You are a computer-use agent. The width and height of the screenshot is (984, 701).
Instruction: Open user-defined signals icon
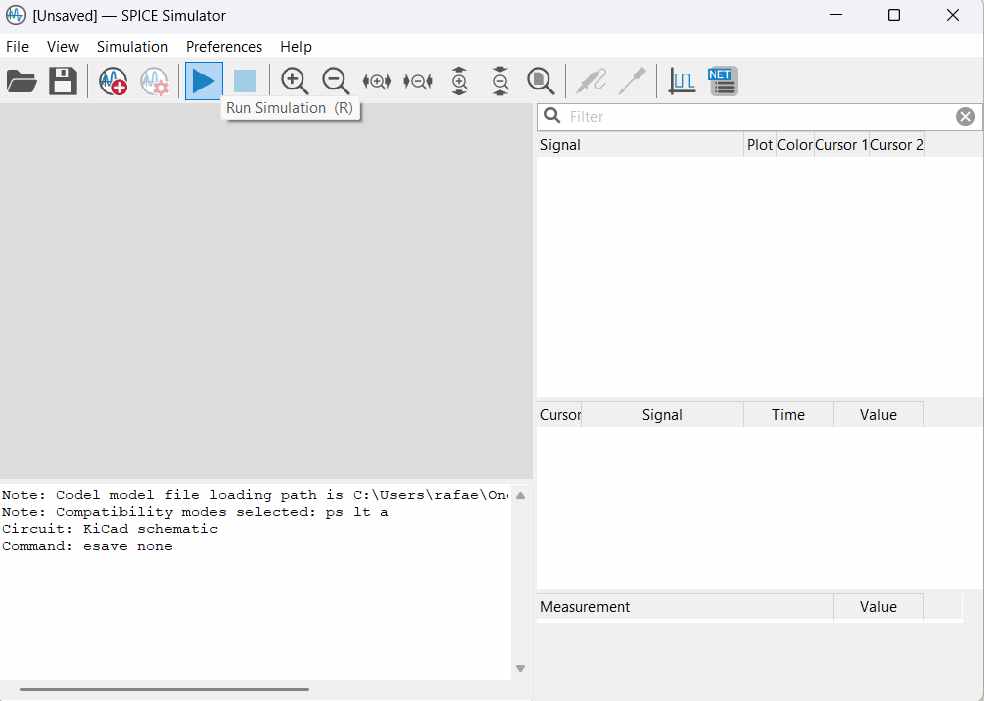682,82
